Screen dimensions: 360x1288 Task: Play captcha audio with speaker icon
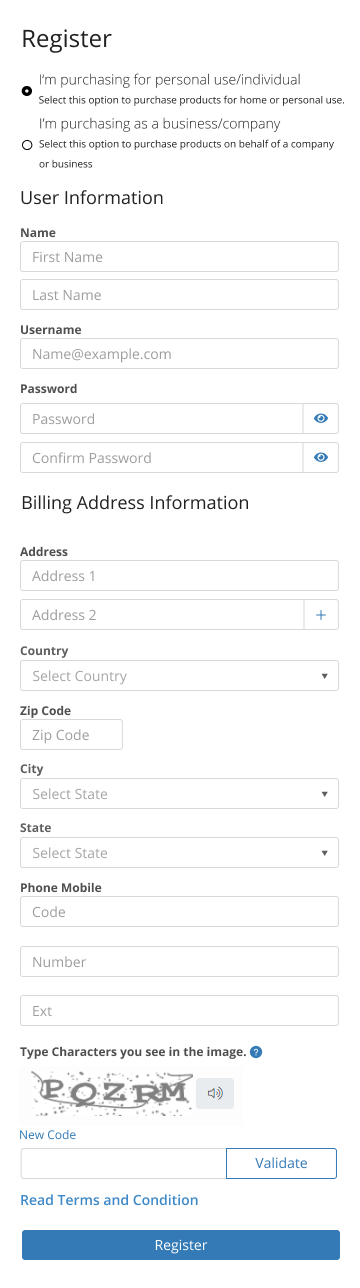[215, 1093]
